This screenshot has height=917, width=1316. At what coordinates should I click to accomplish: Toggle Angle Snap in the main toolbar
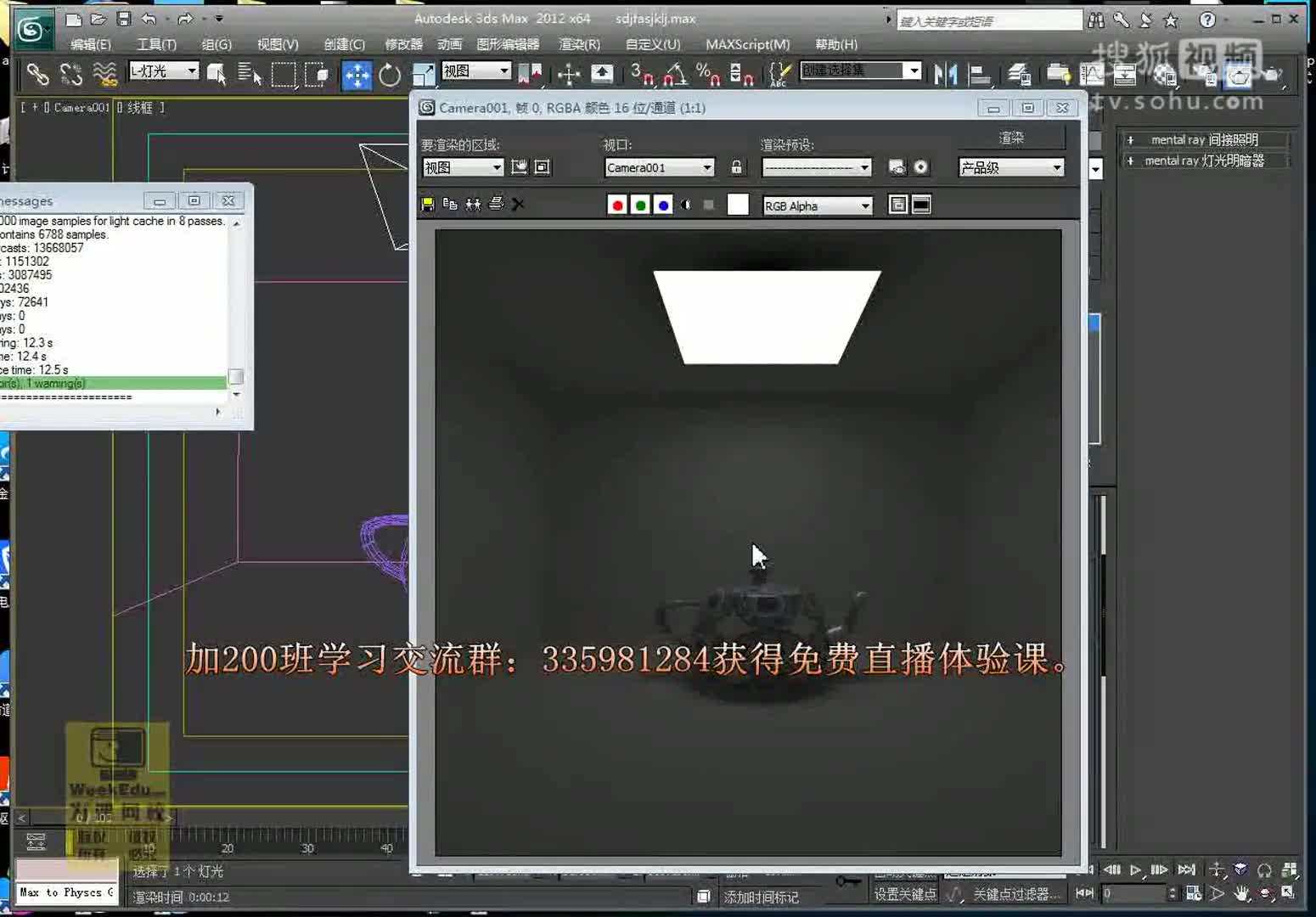675,75
